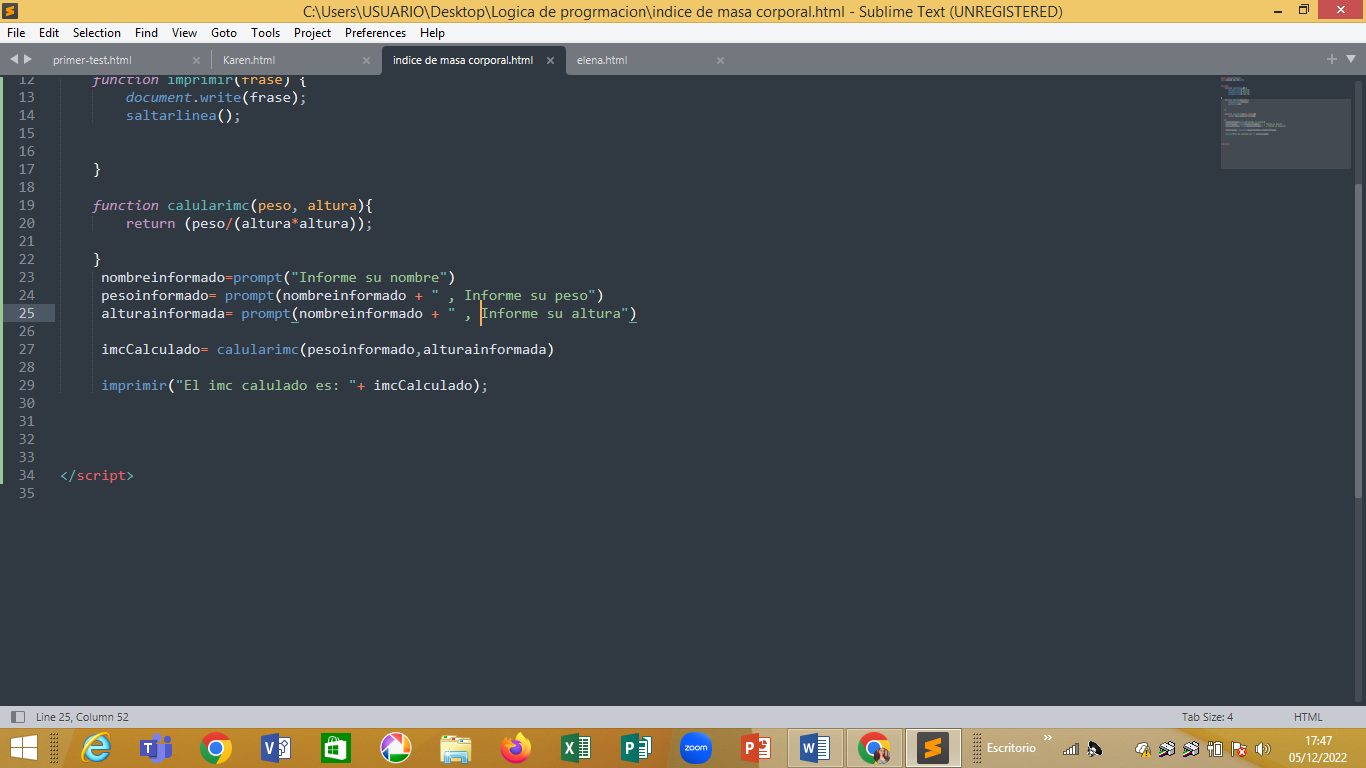Screen dimensions: 1366x768
Task: Open the Preferences menu
Action: pos(376,33)
